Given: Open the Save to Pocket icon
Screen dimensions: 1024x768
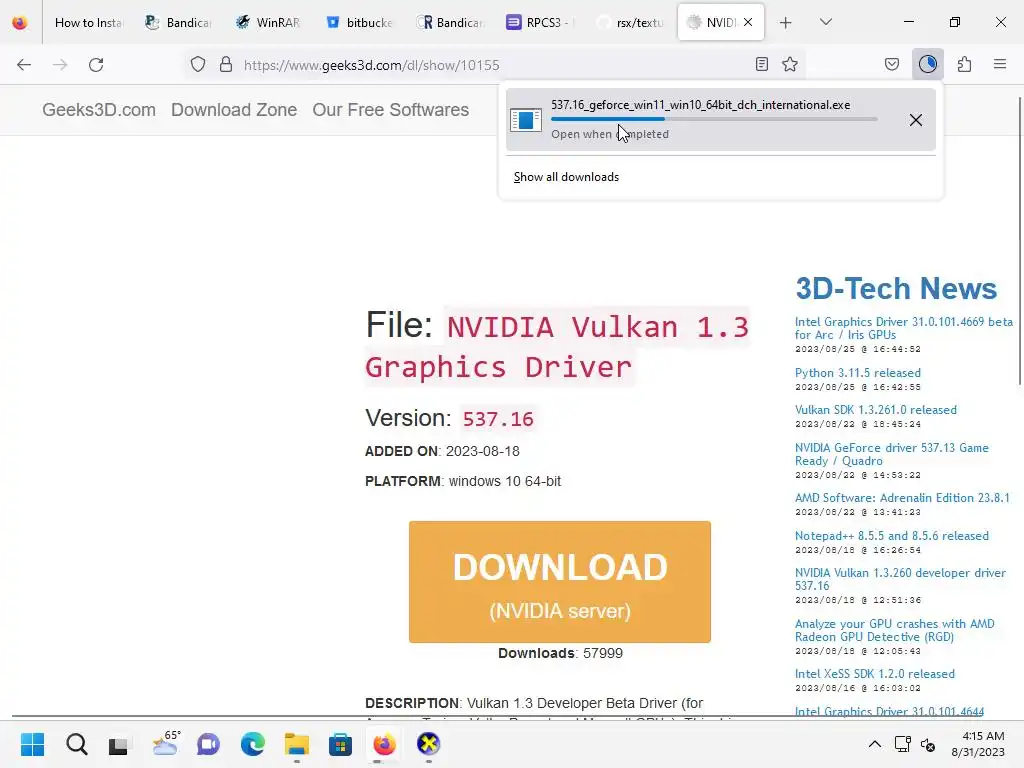Looking at the screenshot, I should pos(892,64).
